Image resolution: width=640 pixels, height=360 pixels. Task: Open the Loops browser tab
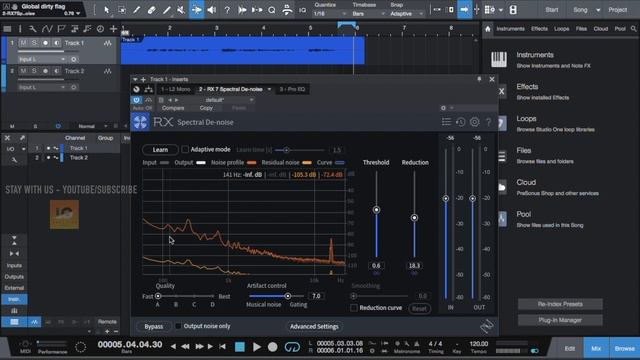(562, 29)
